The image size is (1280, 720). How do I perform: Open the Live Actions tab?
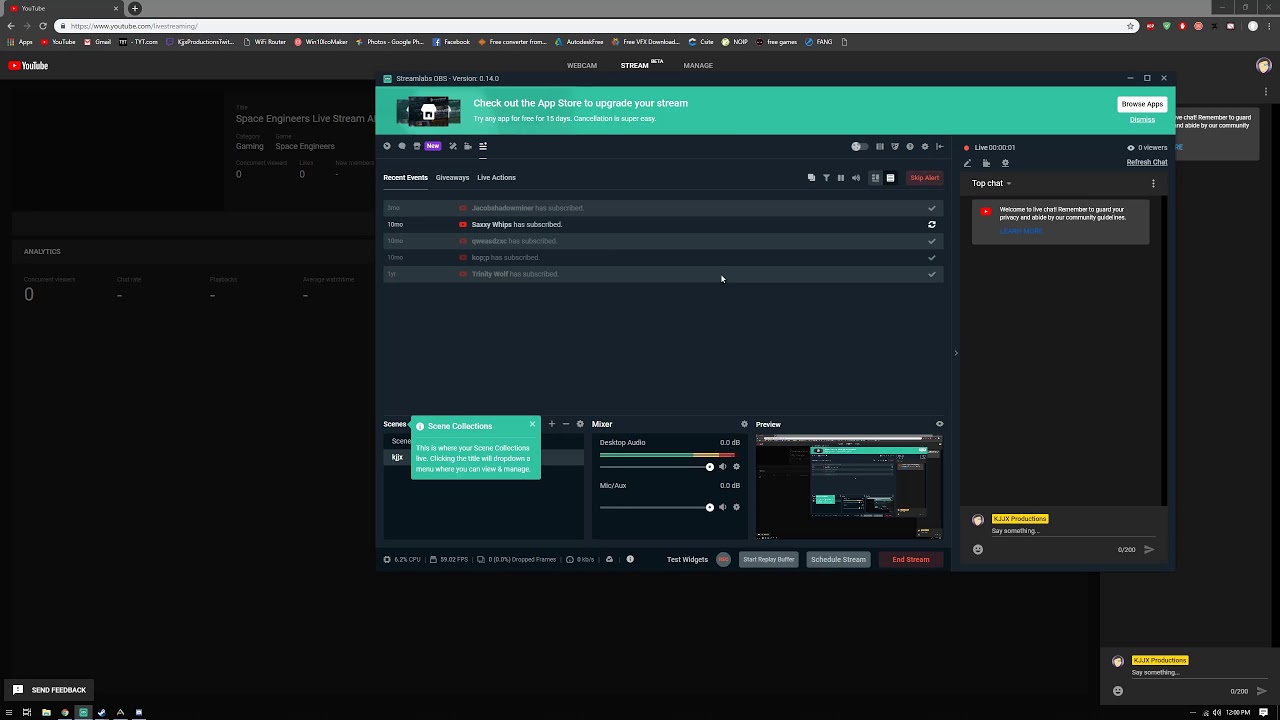[496, 178]
